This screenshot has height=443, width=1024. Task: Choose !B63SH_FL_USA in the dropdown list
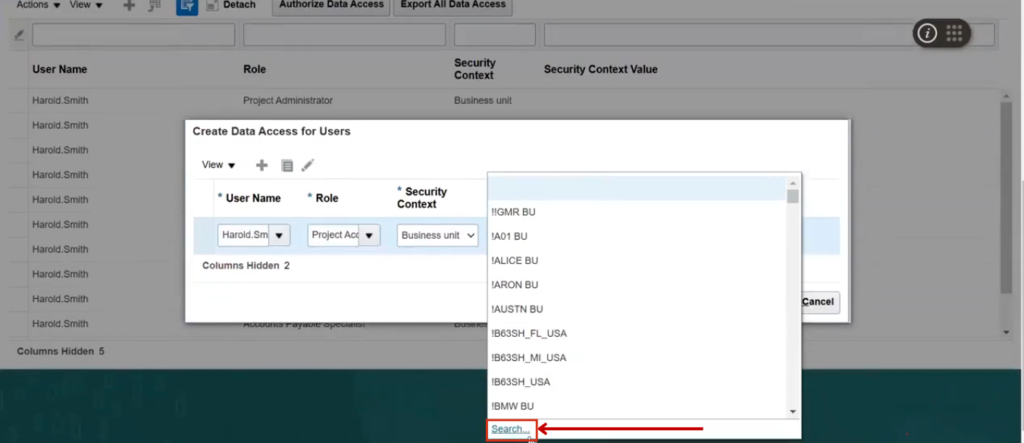(x=529, y=333)
